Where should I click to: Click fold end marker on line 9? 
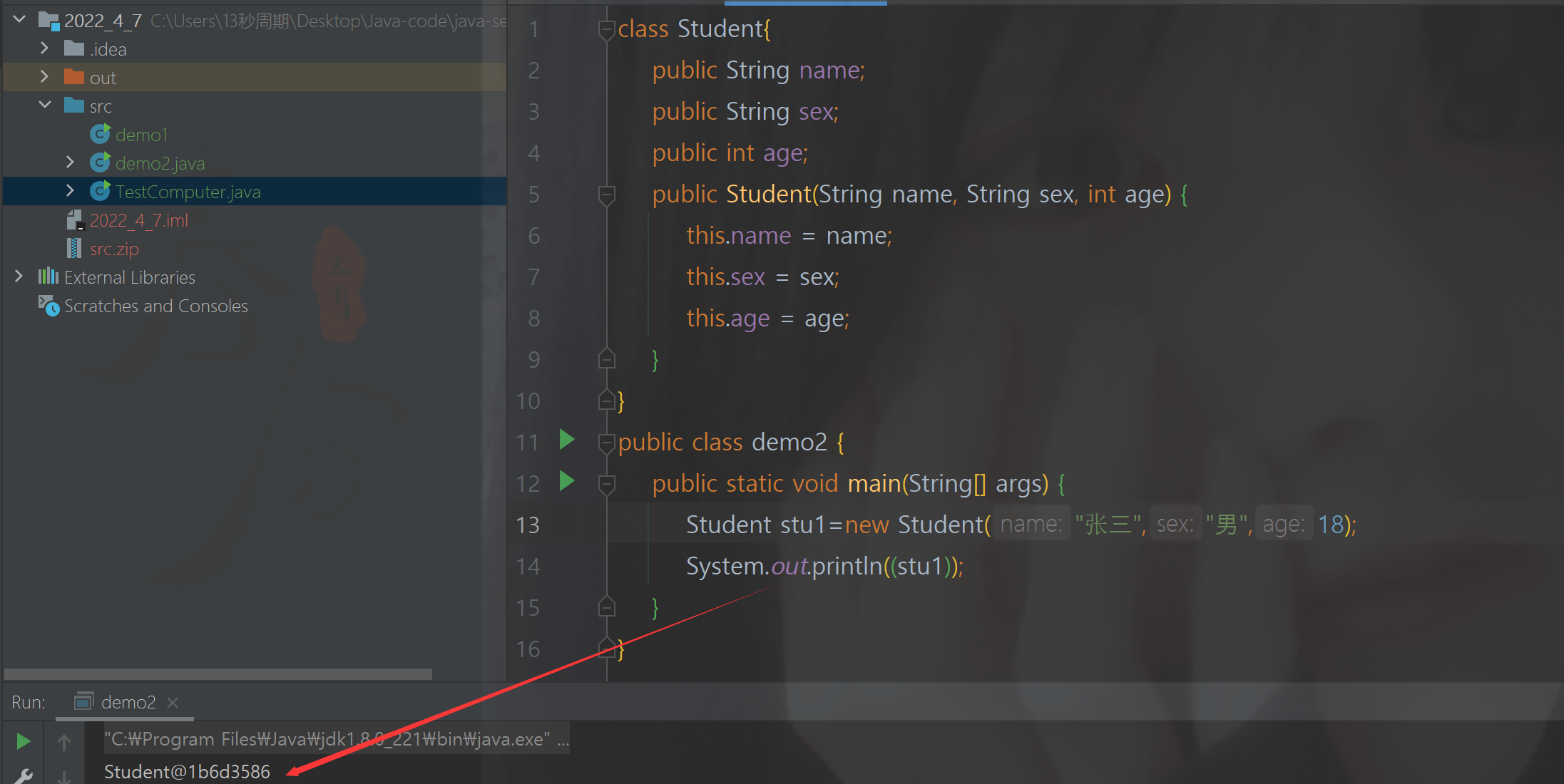tap(606, 359)
